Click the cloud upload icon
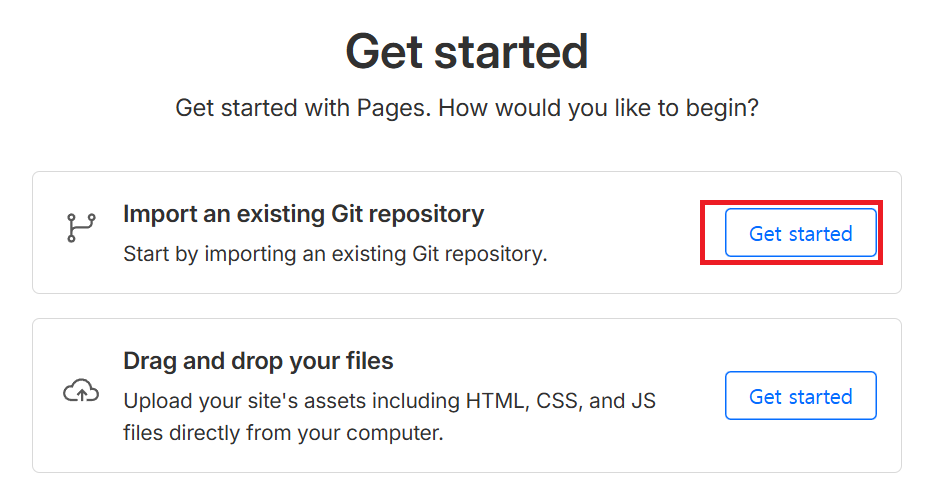 pos(79,391)
